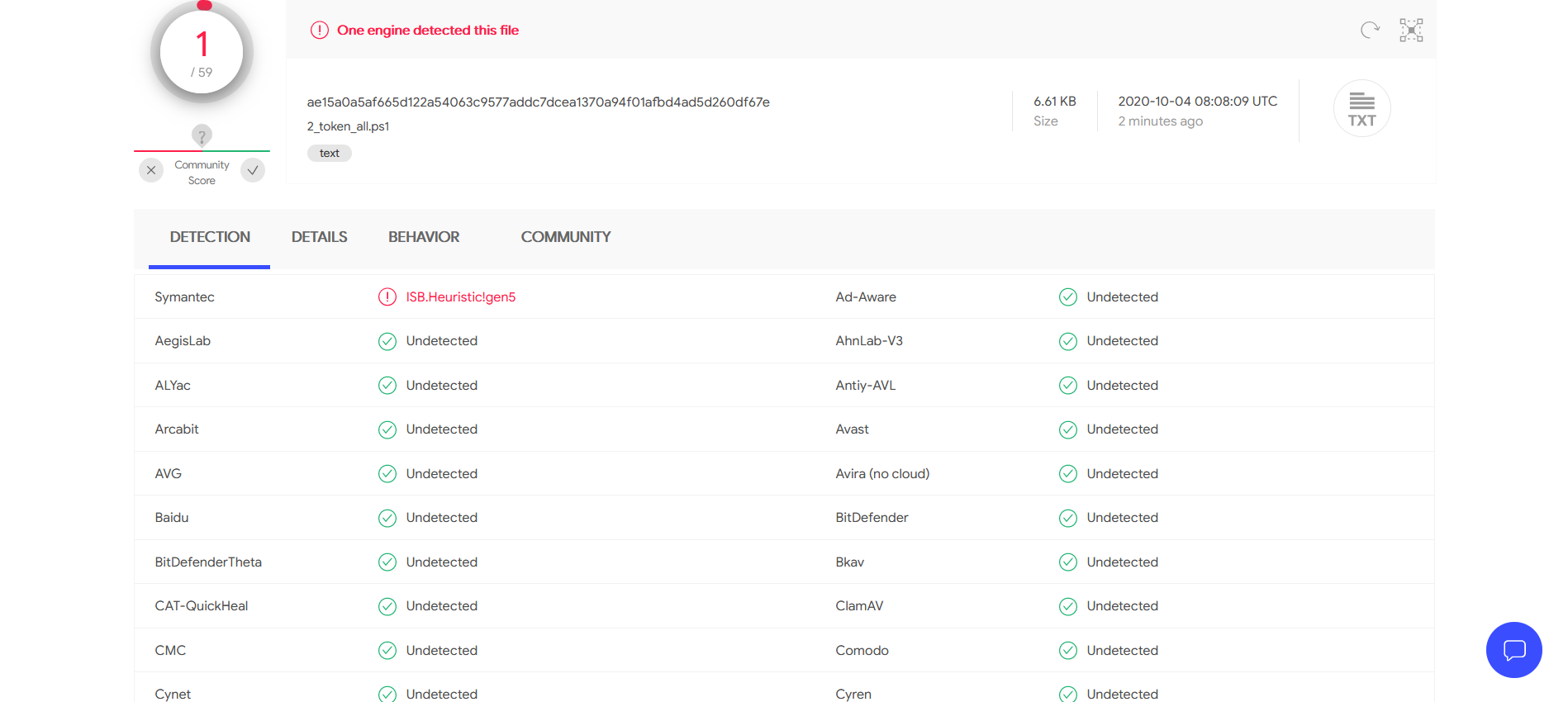Click the CAT-QuickHeal engine name
The image size is (1568, 702).
pyautogui.click(x=202, y=606)
